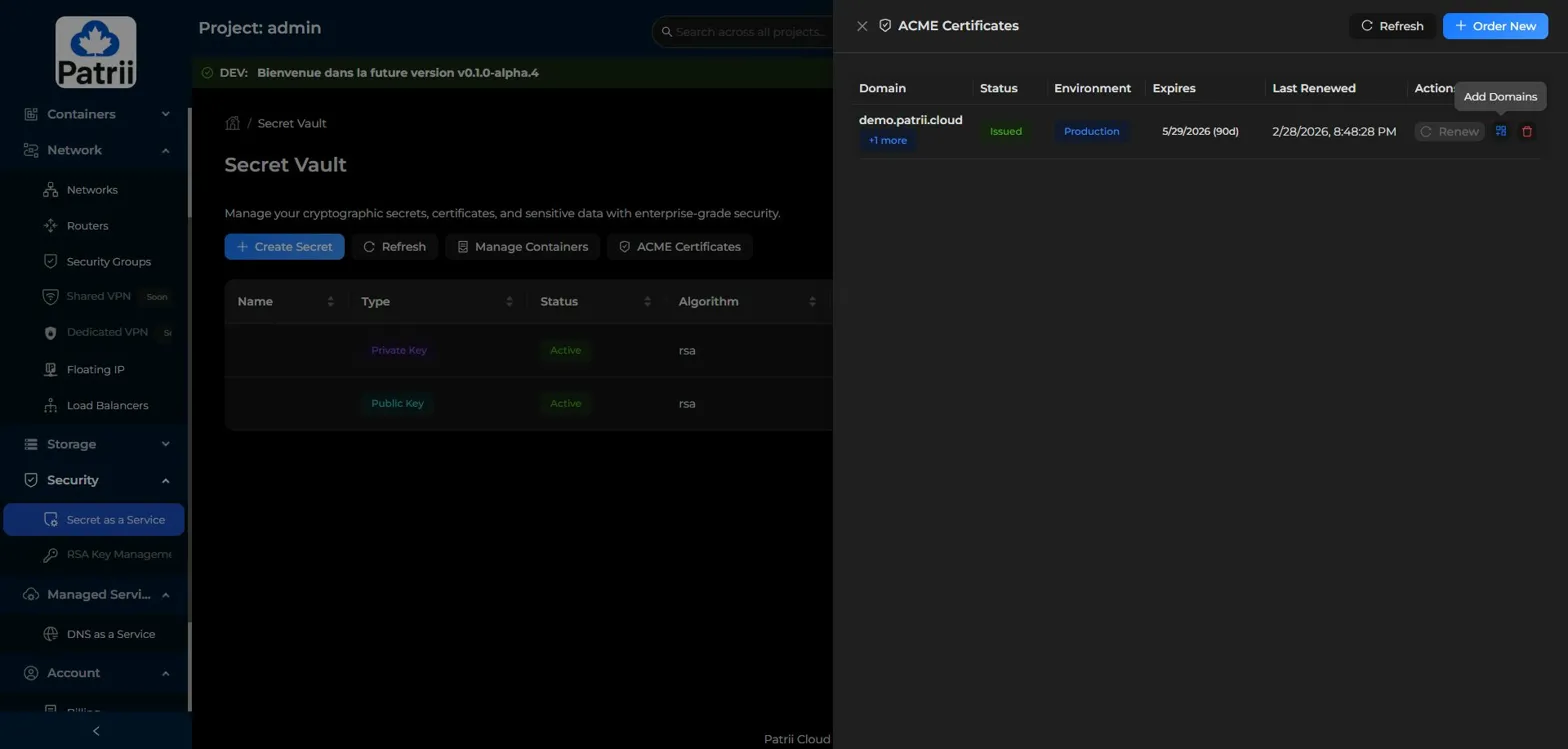Screen dimensions: 1568x749
Task: Click the RSA Key Management sidebar item
Action: pos(94,554)
